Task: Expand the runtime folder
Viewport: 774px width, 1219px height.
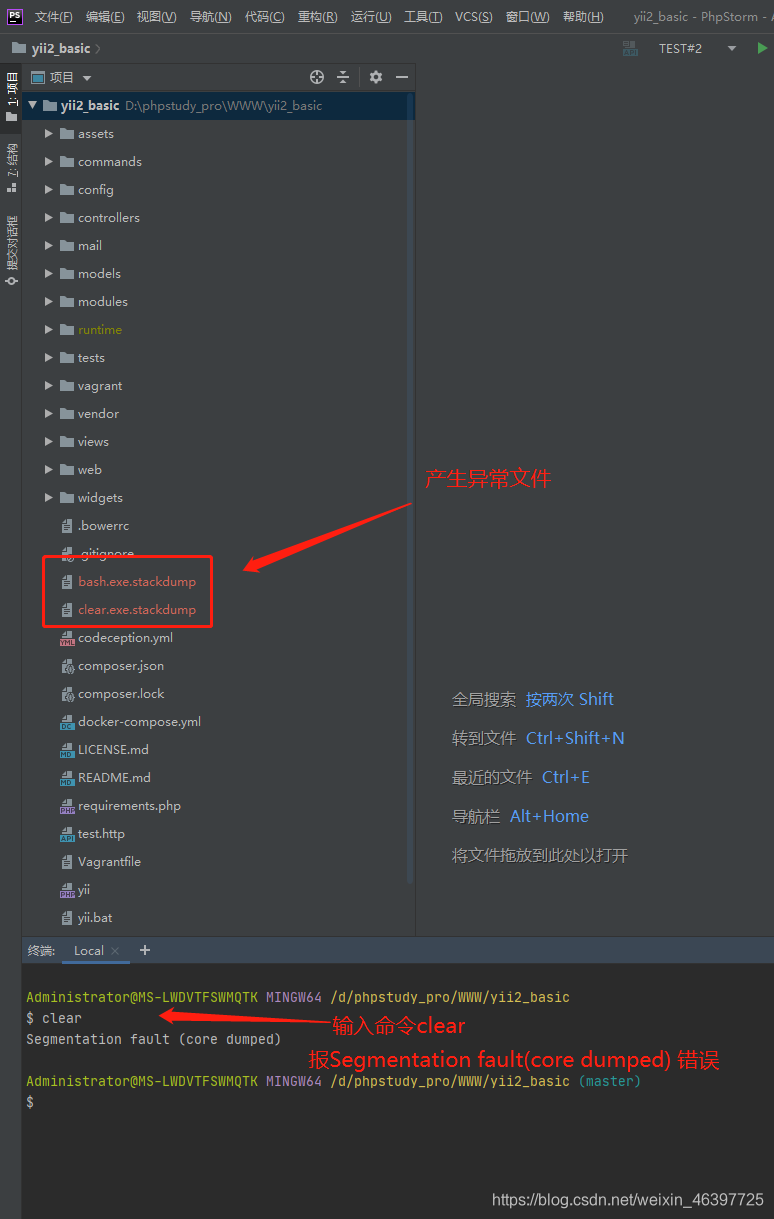Action: 49,329
